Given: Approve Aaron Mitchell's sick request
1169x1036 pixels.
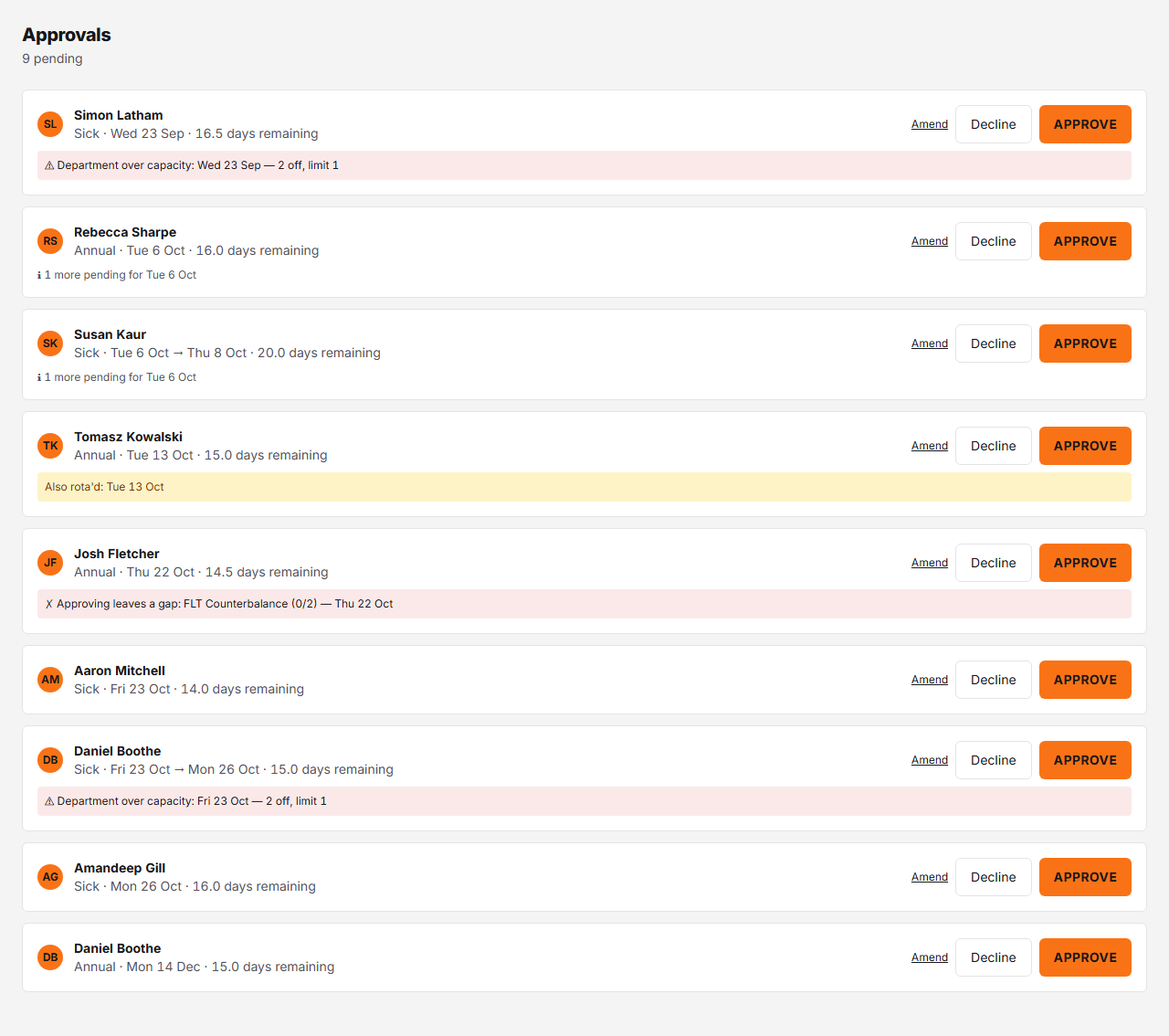Looking at the screenshot, I should (1085, 680).
